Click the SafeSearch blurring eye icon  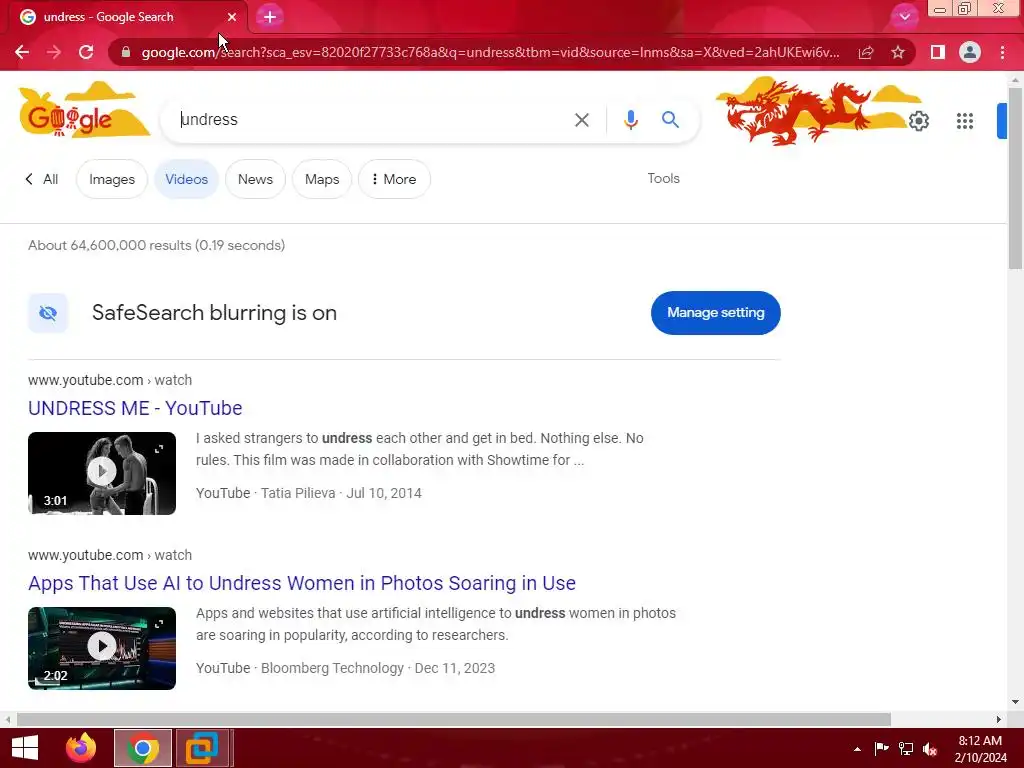coord(48,313)
